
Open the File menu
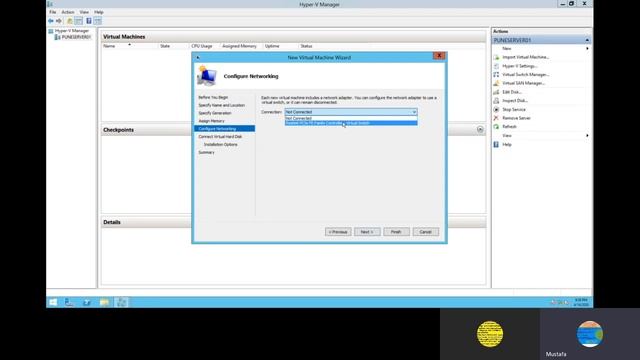[x=53, y=12]
